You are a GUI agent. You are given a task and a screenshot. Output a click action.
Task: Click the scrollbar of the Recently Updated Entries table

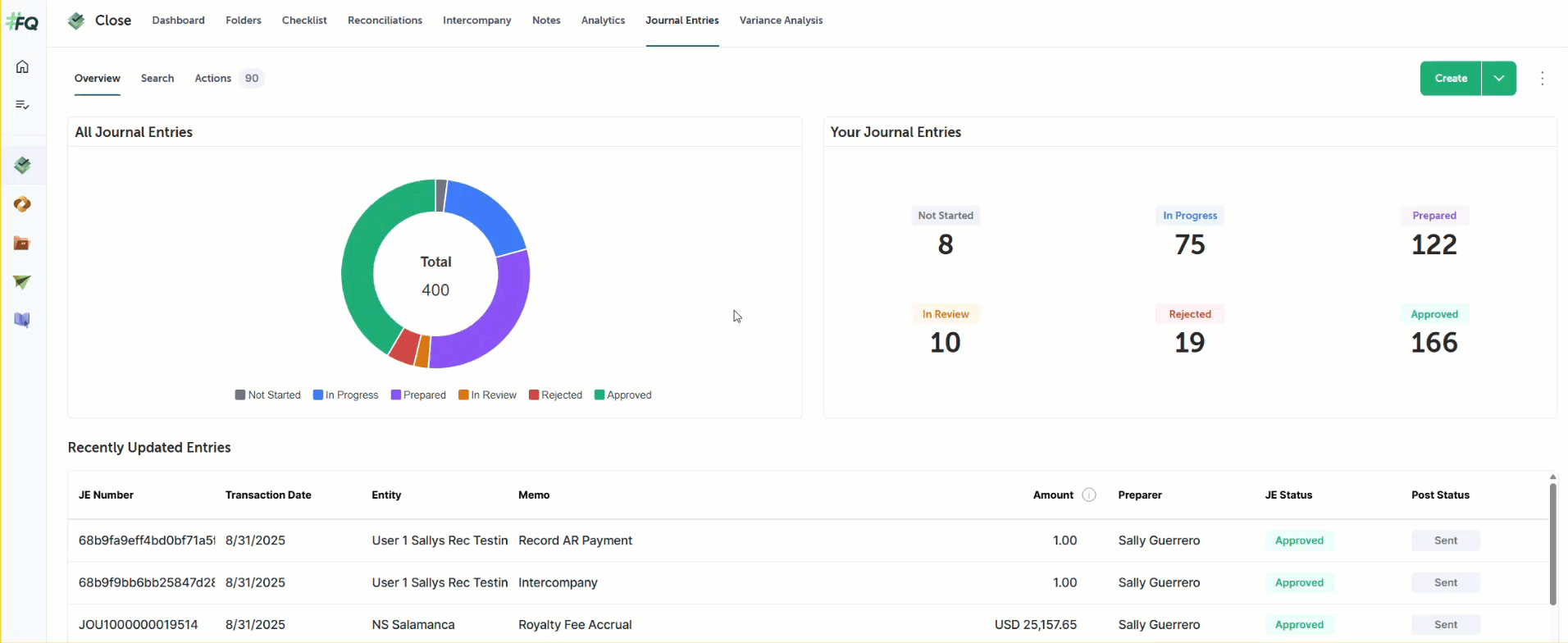pos(1552,541)
